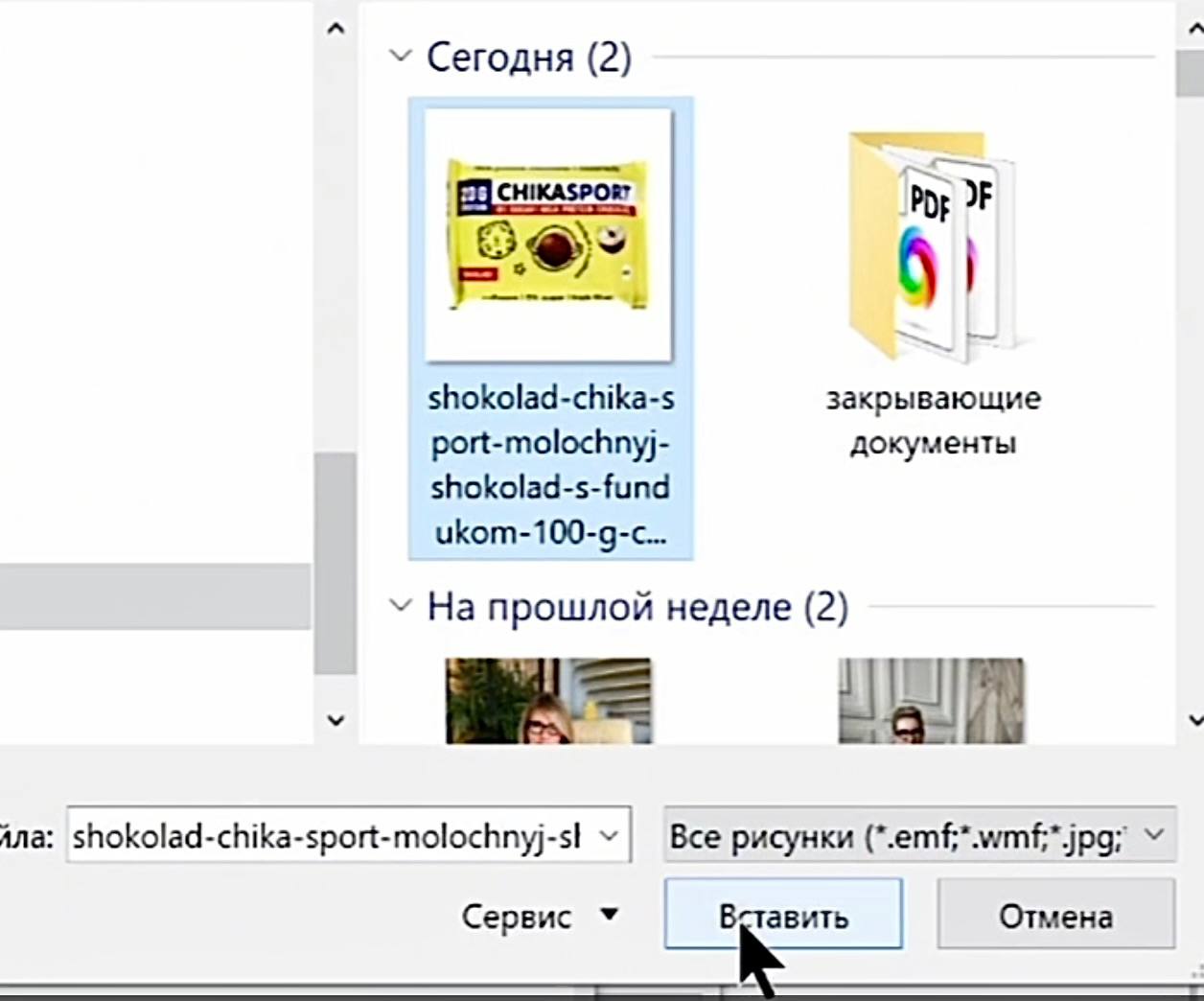The width and height of the screenshot is (1204, 1001).
Task: Collapse the 'Сегодня (2)' group chevron
Action: point(400,56)
